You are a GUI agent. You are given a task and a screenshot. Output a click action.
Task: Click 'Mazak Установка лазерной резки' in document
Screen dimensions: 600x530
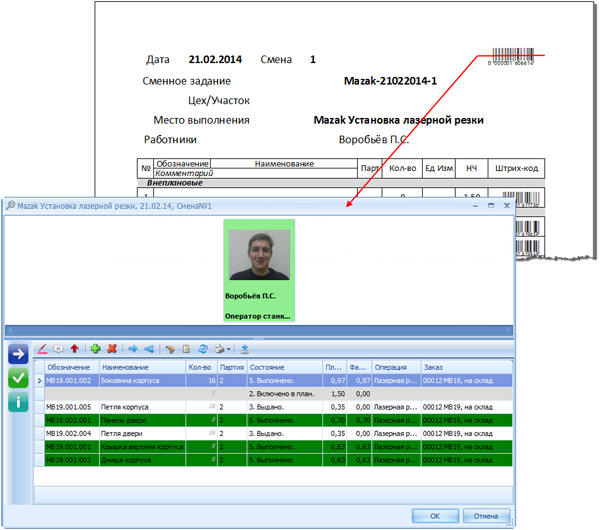coord(398,120)
